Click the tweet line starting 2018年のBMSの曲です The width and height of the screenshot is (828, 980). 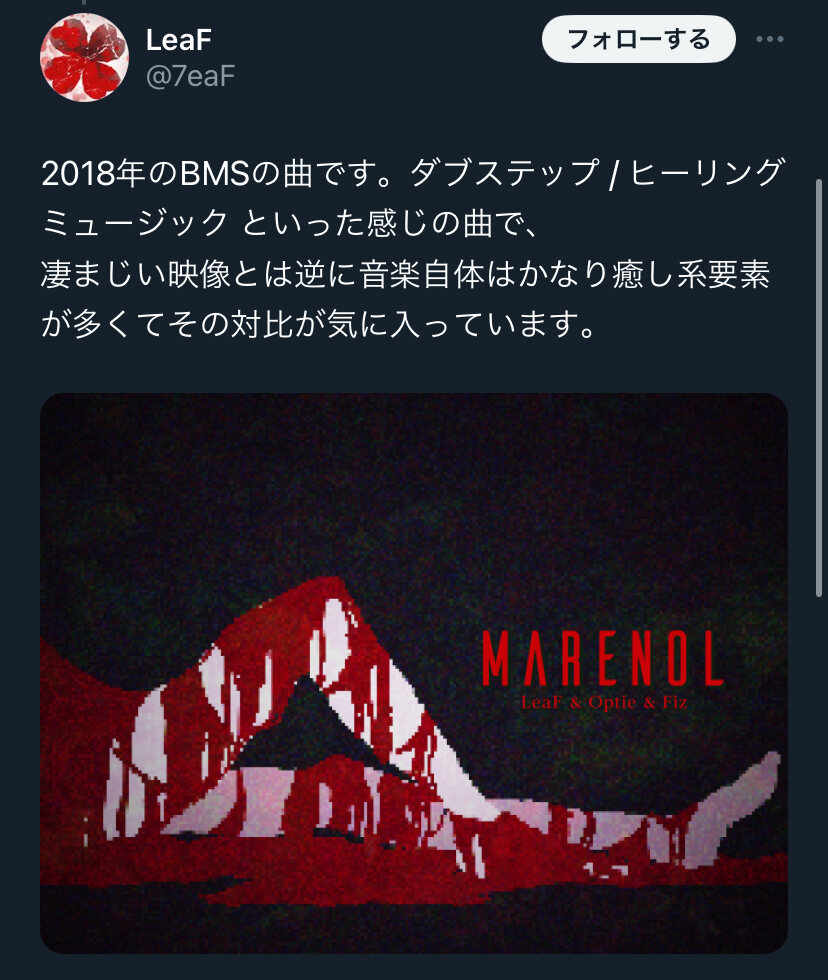412,173
